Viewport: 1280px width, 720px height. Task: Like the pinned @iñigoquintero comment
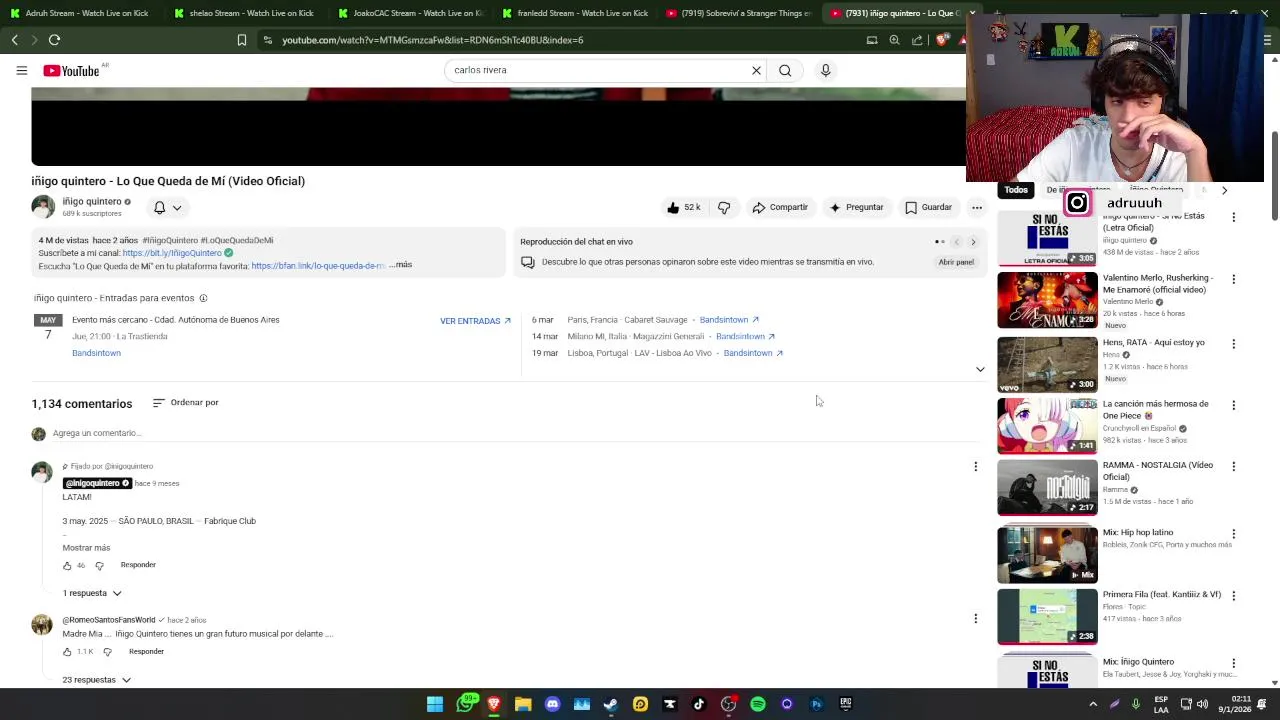(67, 566)
